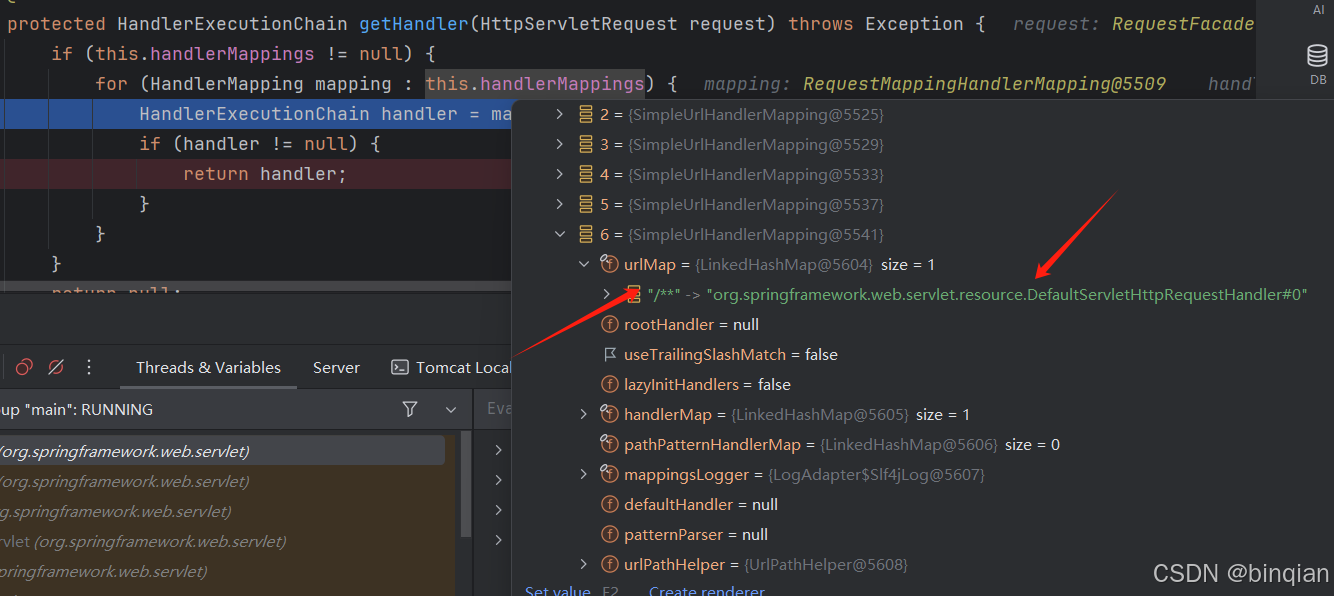Open the Database tool window icon
The image size is (1334, 596).
click(1317, 55)
